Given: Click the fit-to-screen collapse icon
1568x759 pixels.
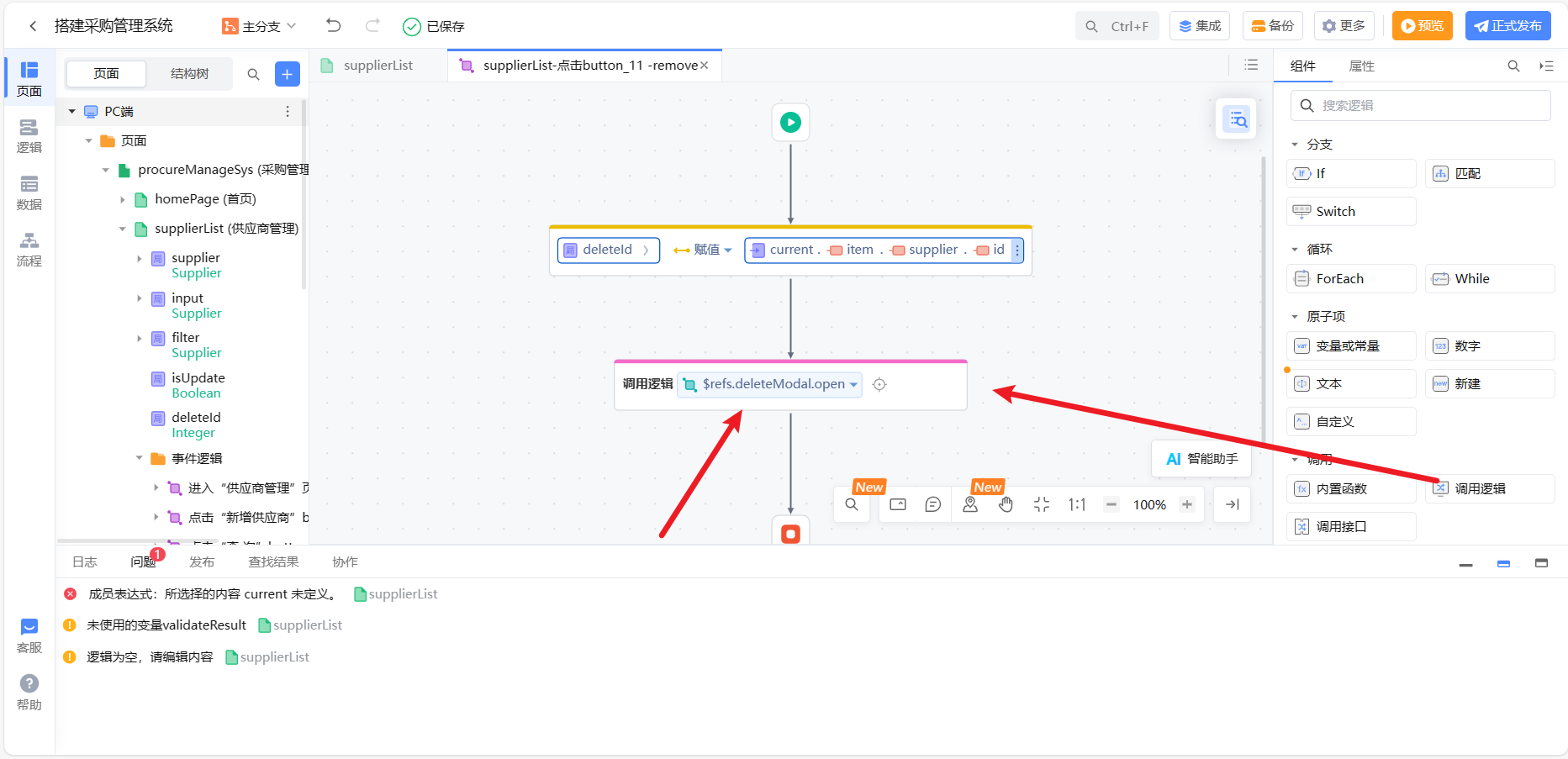Looking at the screenshot, I should pos(1042,504).
